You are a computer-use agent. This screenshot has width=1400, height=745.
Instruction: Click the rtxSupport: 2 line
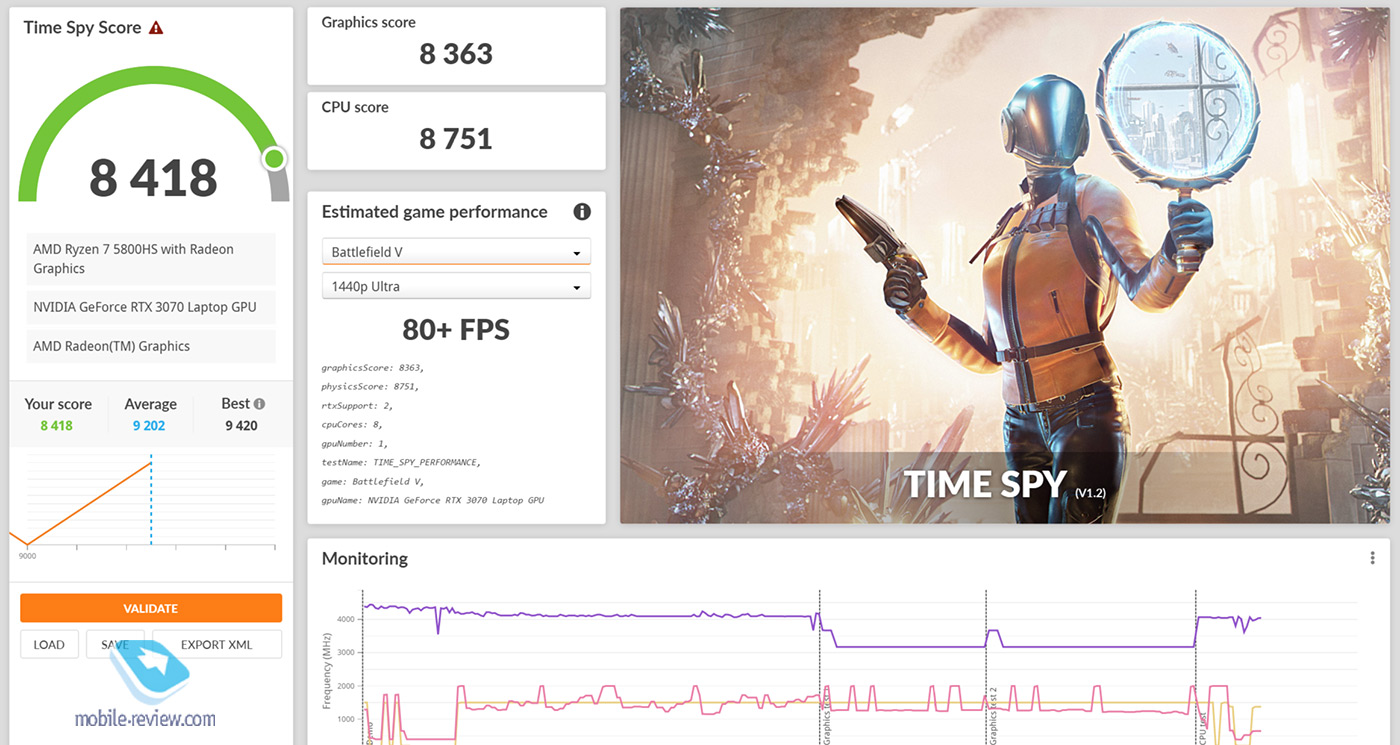coord(355,405)
